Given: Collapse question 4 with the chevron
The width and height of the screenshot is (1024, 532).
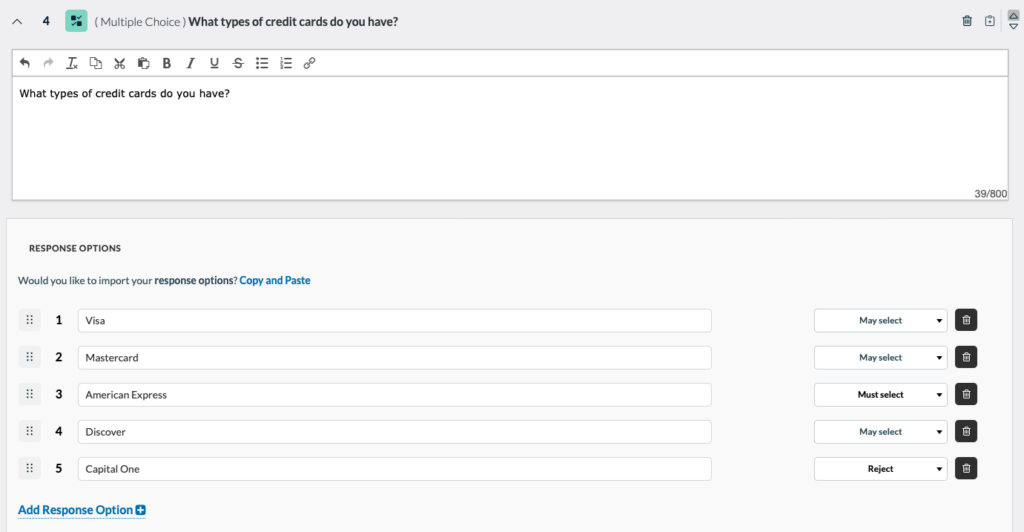Looking at the screenshot, I should (17, 22).
